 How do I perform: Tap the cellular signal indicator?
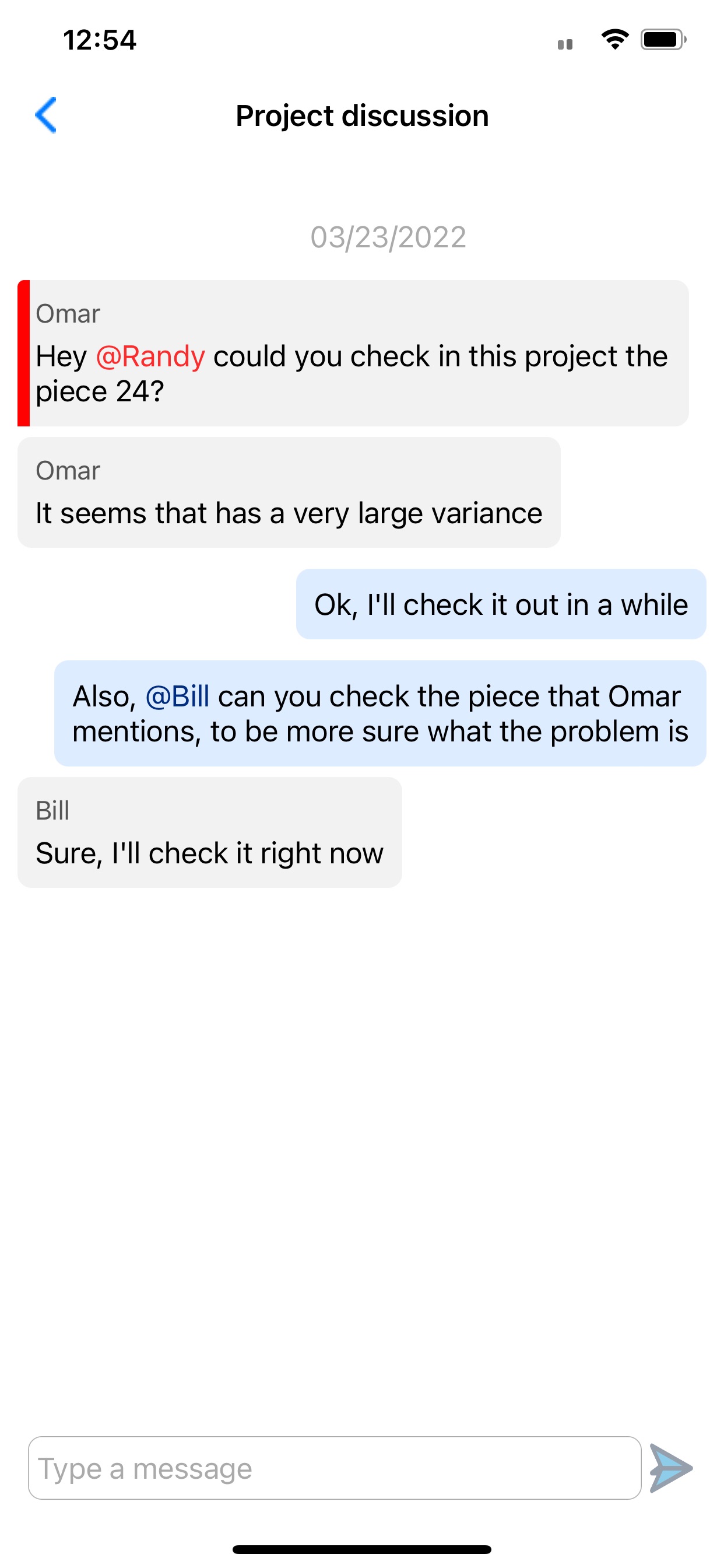click(565, 44)
